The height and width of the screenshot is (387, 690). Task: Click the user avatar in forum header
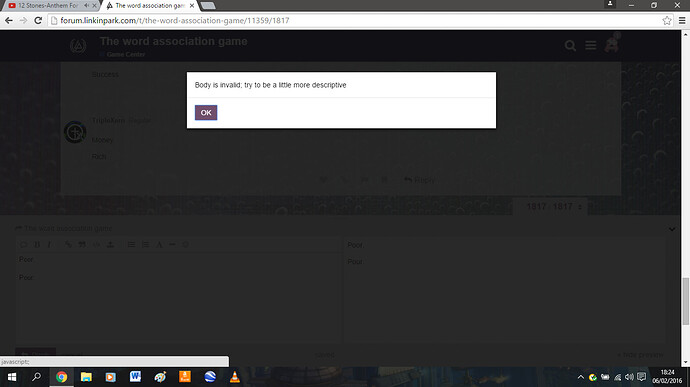click(x=611, y=44)
